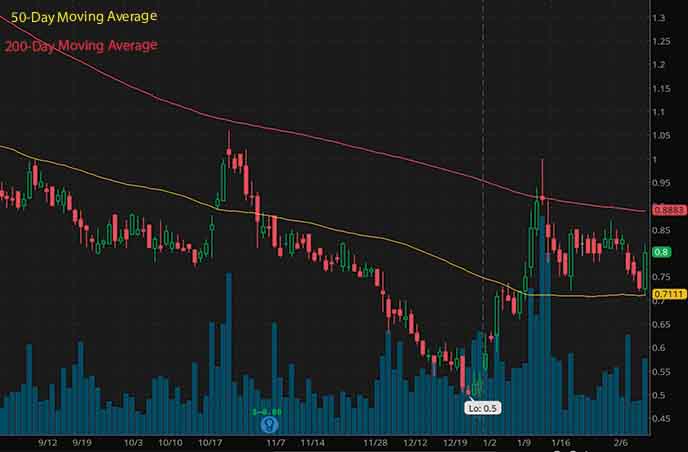Click the 11/7 date on the time axis
688x452 pixels.
click(x=276, y=443)
